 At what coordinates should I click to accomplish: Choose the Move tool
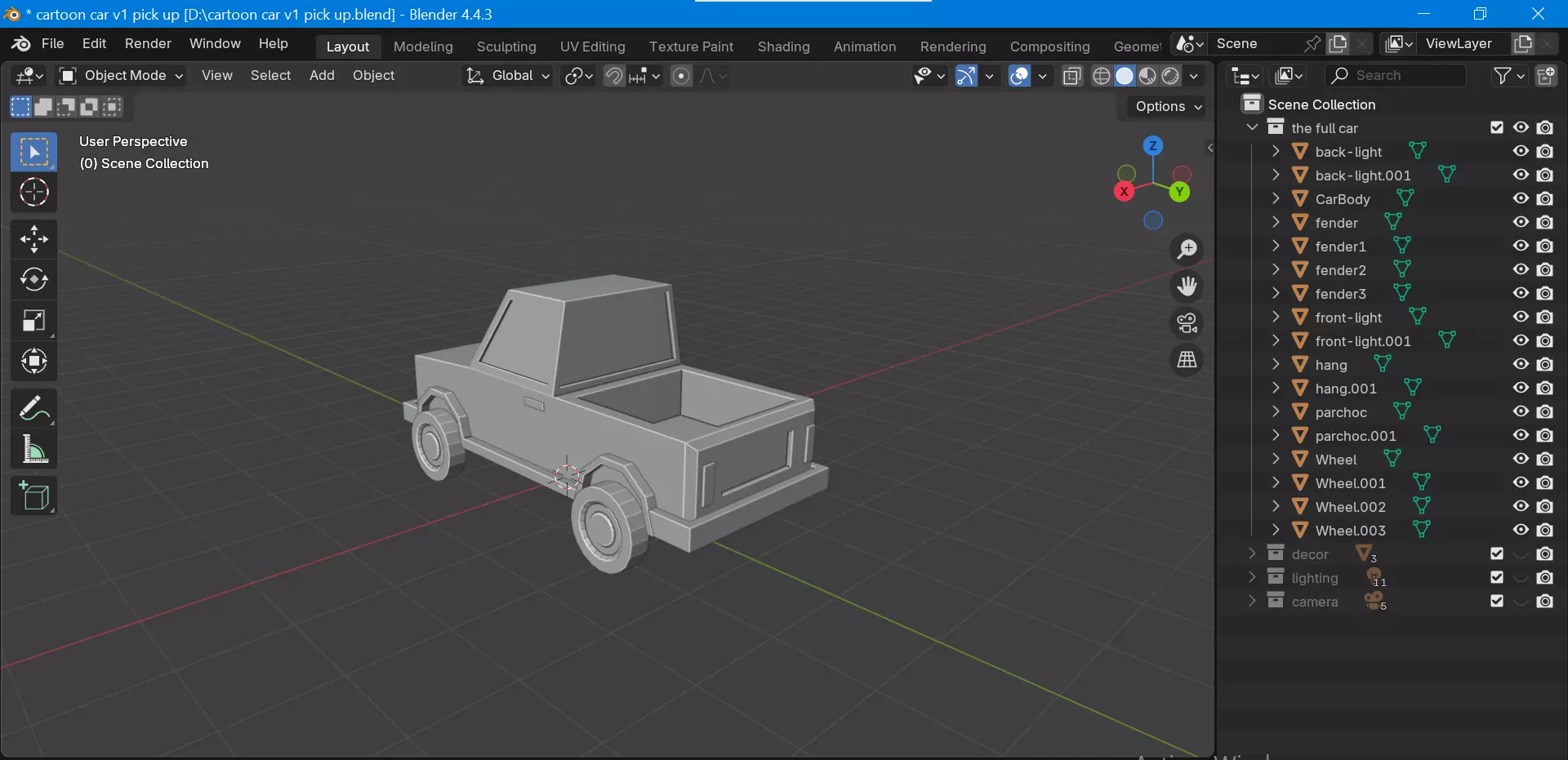click(x=33, y=239)
